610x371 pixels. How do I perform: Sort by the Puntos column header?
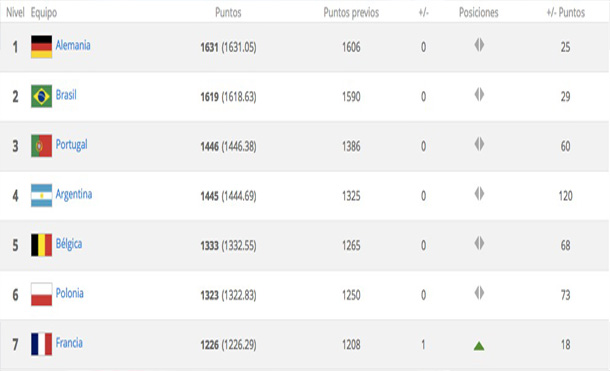(x=228, y=12)
